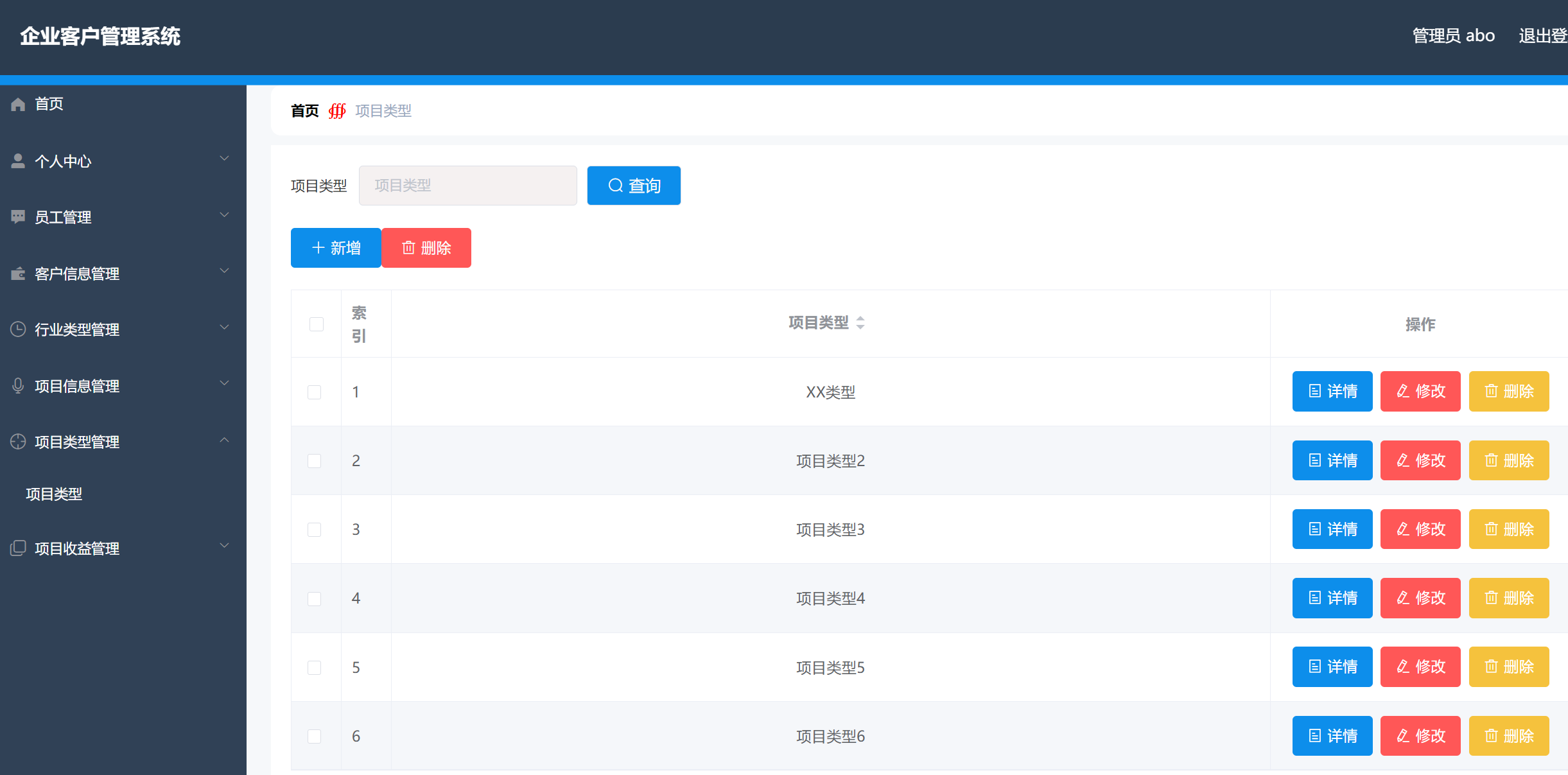The width and height of the screenshot is (1568, 775).
Task: Expand the 员工管理 menu chevron
Action: [x=224, y=215]
